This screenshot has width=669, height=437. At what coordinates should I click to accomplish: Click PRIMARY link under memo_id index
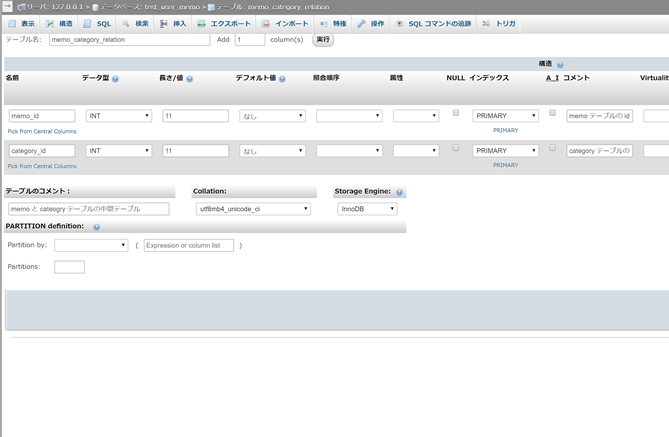click(x=506, y=131)
